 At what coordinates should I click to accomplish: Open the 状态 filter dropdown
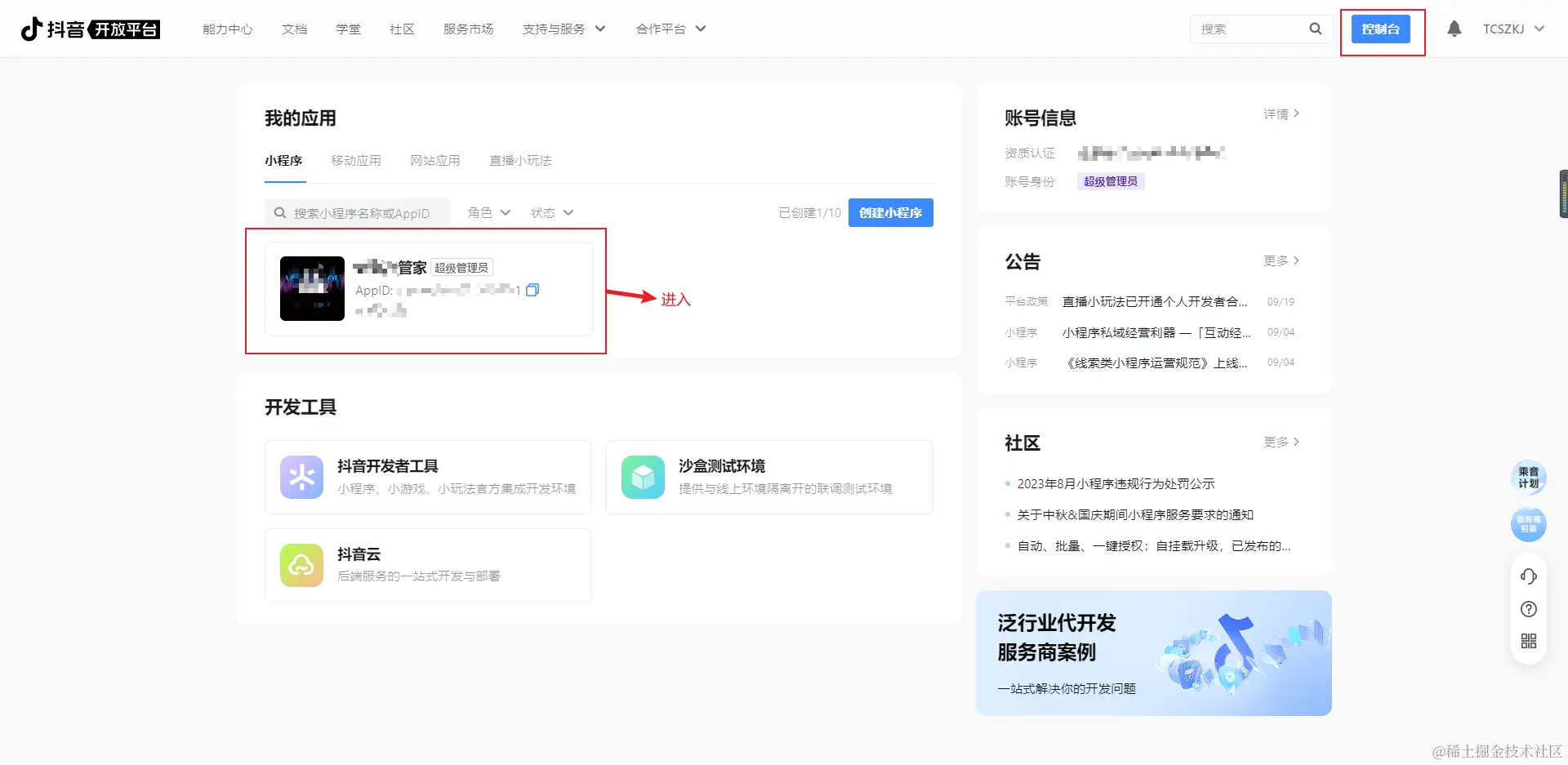(x=551, y=212)
